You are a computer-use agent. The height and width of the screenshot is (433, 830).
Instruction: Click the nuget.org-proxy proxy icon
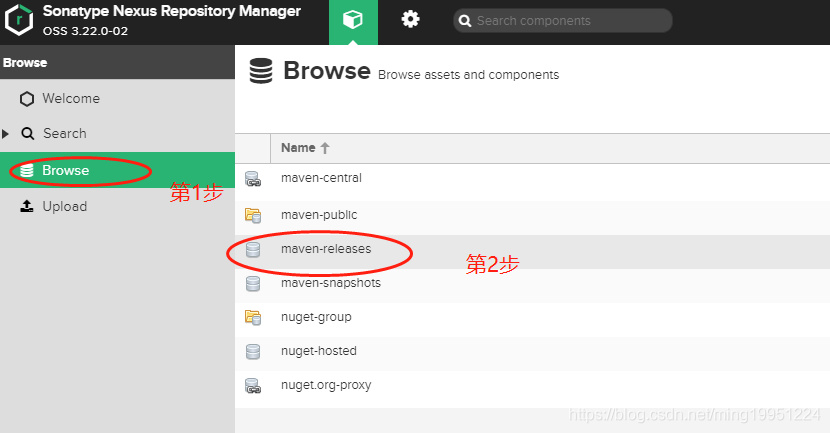[253, 386]
